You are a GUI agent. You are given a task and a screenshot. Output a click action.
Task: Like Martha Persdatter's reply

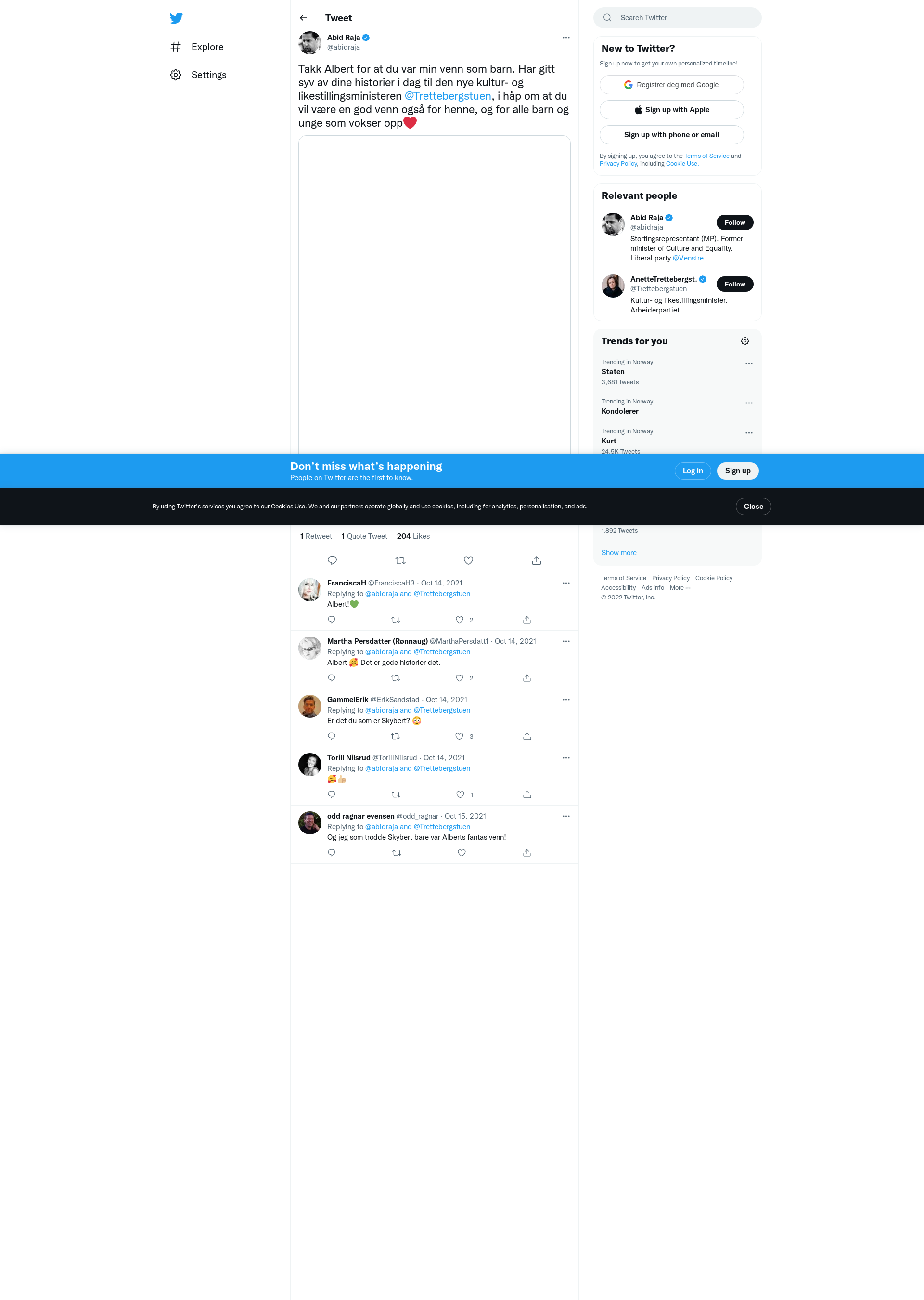pyautogui.click(x=460, y=678)
